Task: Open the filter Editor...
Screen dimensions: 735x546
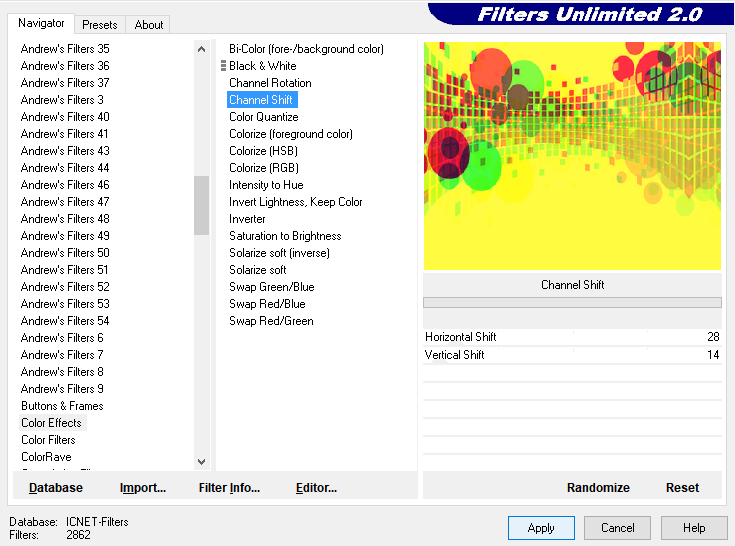Action: click(x=316, y=487)
